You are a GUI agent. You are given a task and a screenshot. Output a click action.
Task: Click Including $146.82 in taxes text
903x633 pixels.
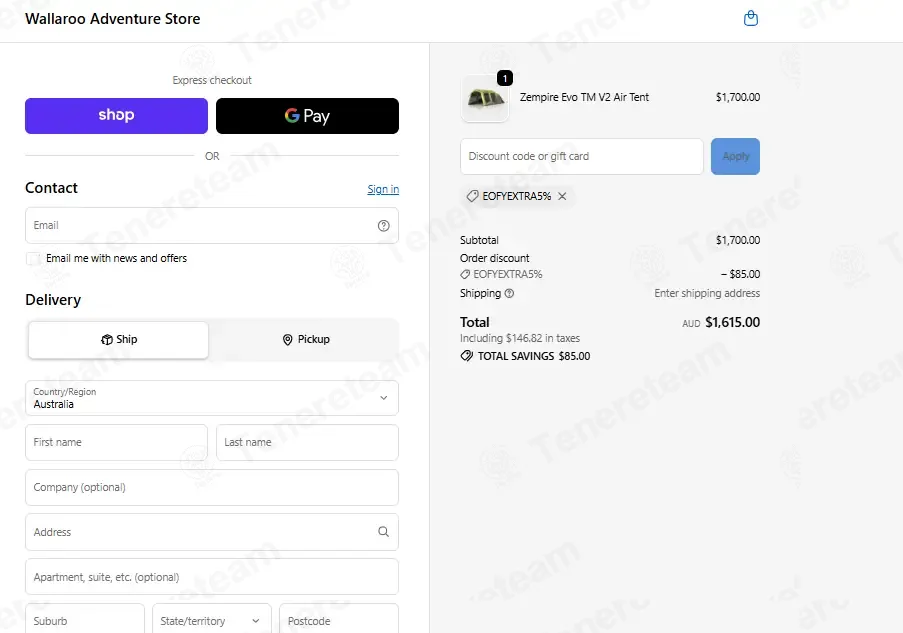pos(519,338)
